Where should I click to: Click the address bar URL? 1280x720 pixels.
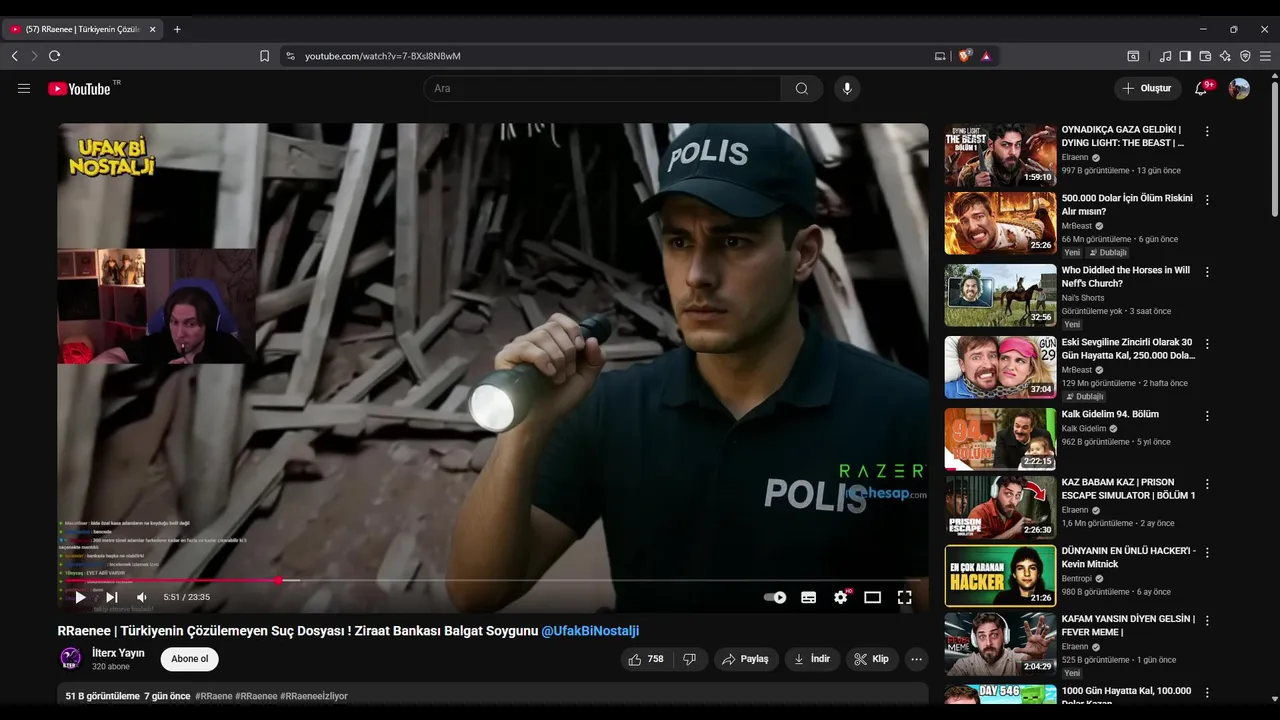tap(383, 56)
